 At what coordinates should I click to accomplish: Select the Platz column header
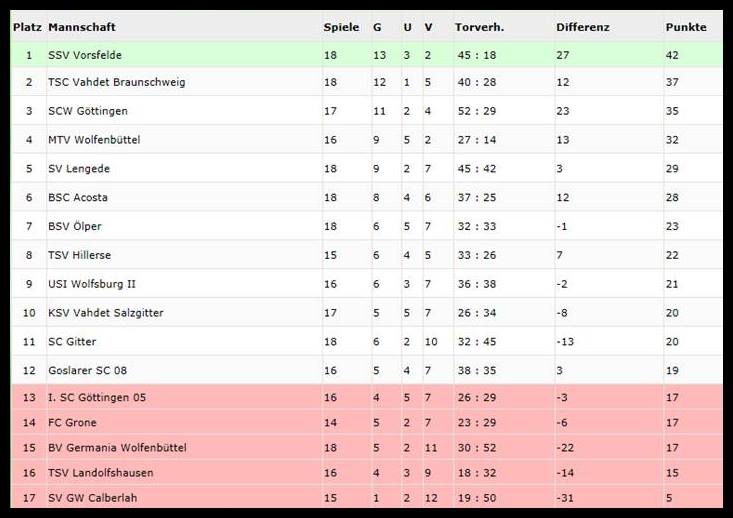(x=27, y=27)
